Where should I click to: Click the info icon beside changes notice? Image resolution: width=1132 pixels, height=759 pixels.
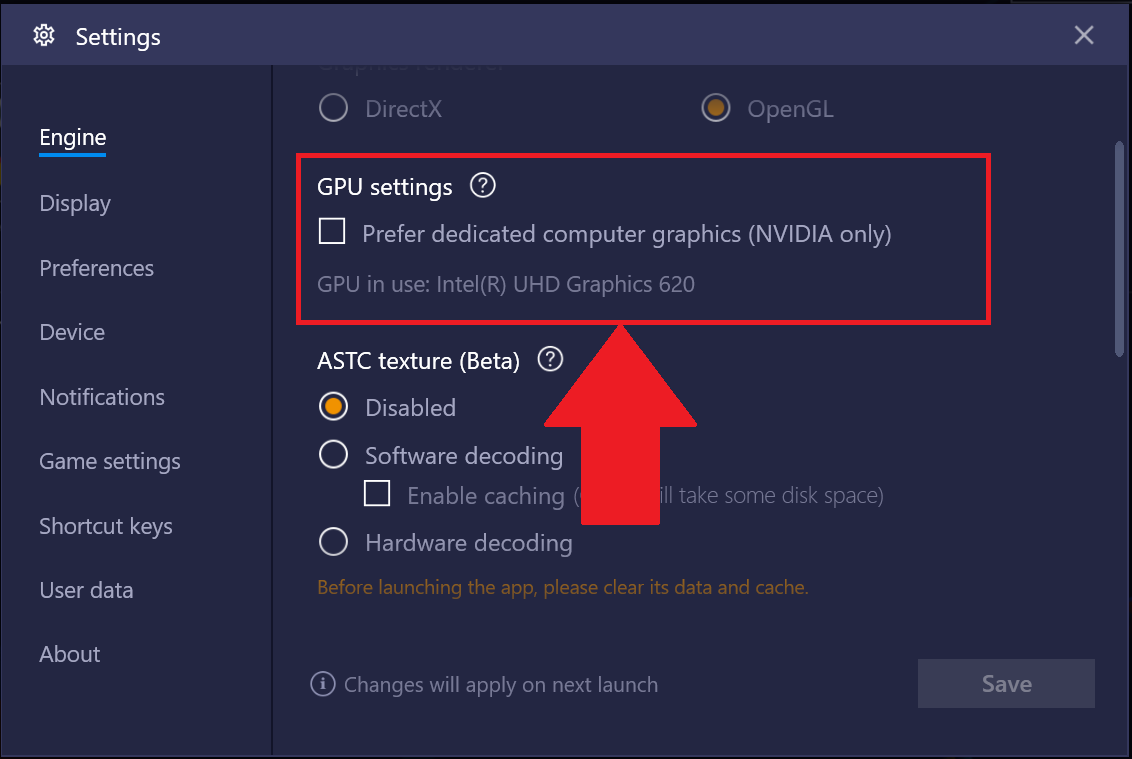click(x=323, y=683)
